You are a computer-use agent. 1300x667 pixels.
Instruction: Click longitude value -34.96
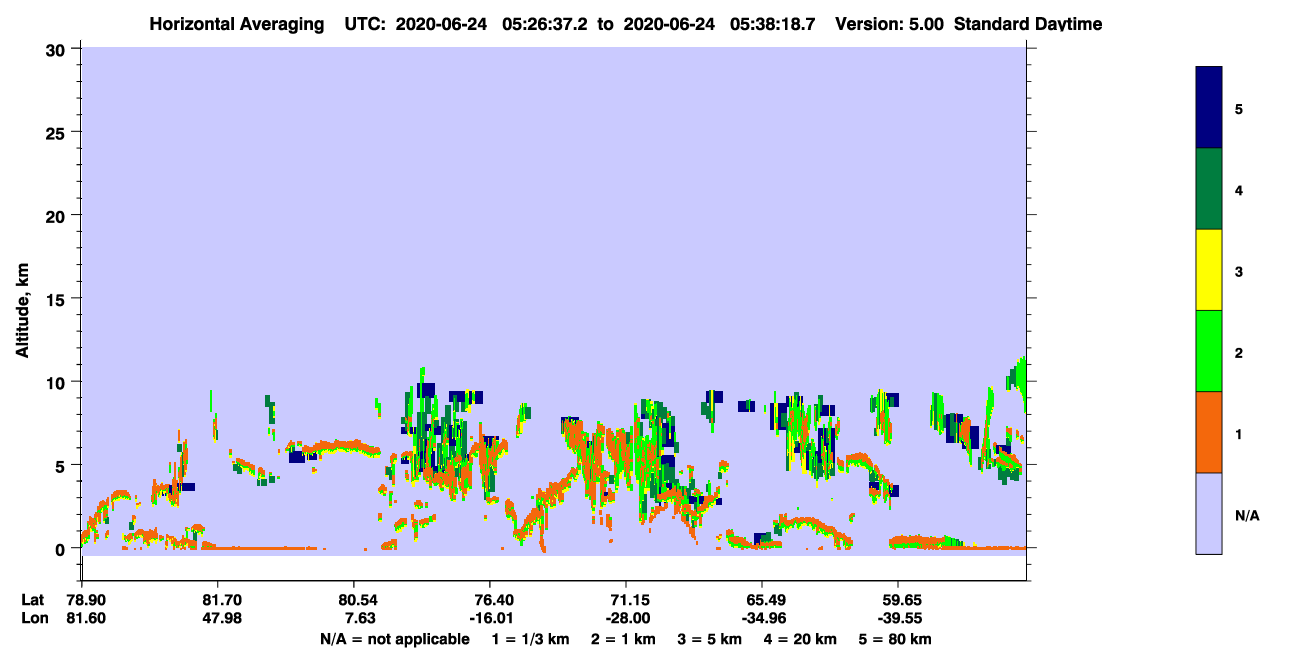pos(762,618)
